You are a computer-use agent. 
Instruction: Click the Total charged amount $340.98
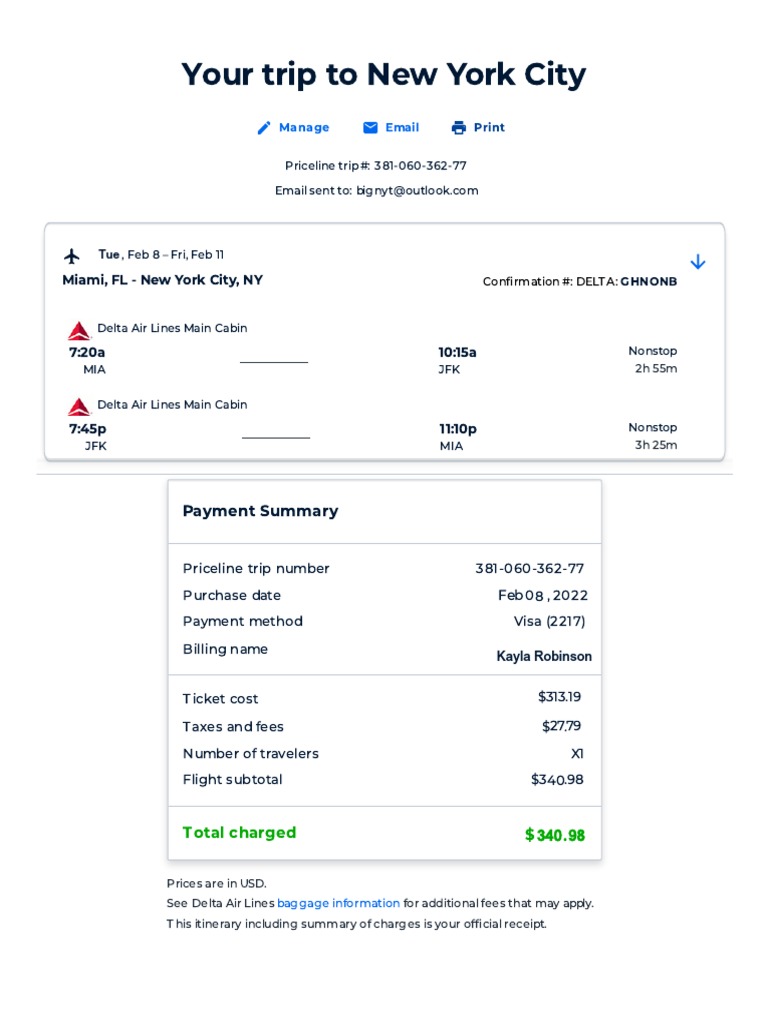click(x=554, y=835)
